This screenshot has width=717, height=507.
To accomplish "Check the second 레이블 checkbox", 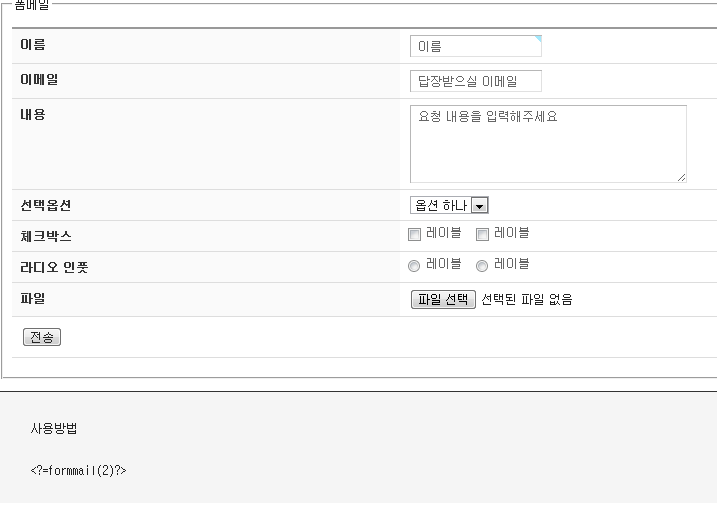I will click(x=482, y=235).
